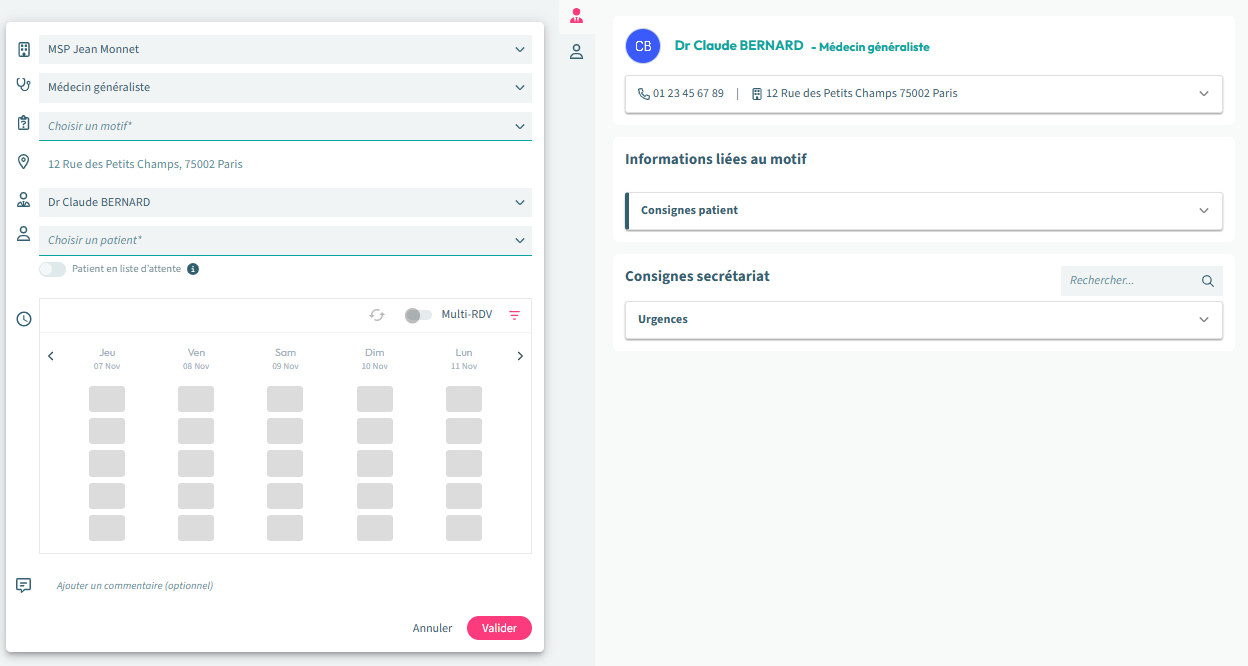
Task: Open the MSP Jean Monnet dropdown
Action: click(285, 49)
